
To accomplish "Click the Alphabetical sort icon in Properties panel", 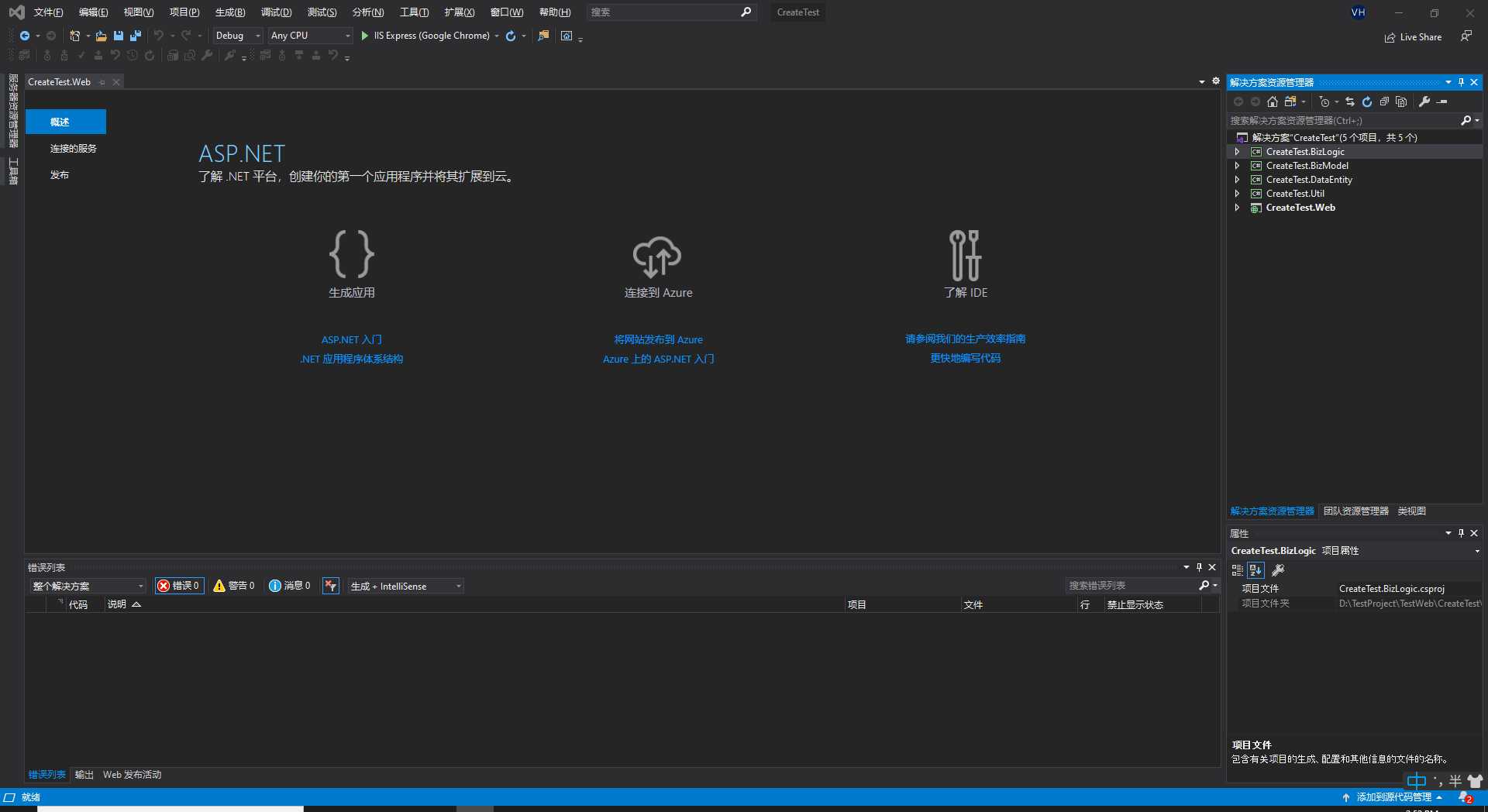I will pos(1255,570).
